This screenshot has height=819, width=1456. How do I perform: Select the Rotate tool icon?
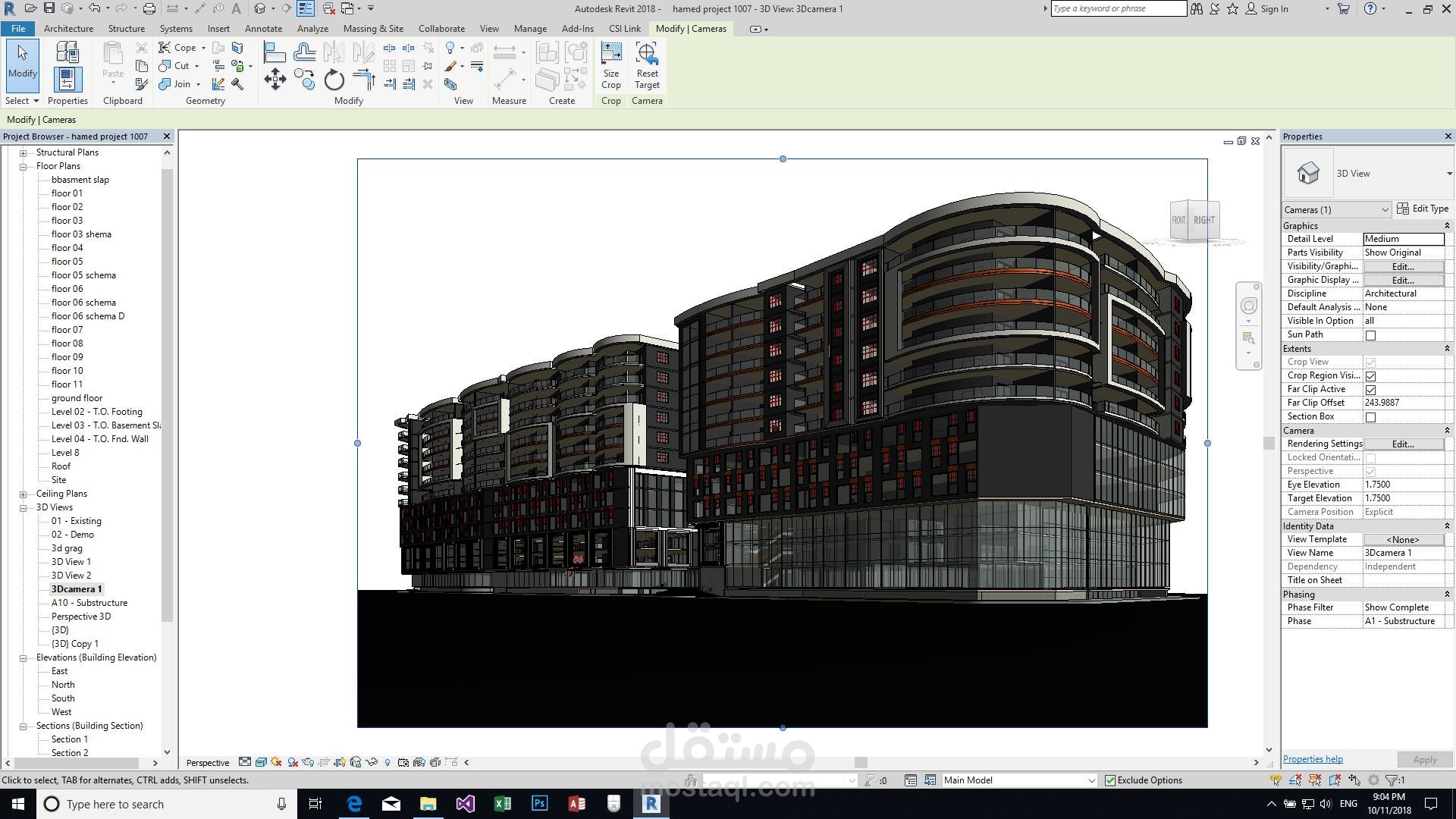(x=334, y=80)
